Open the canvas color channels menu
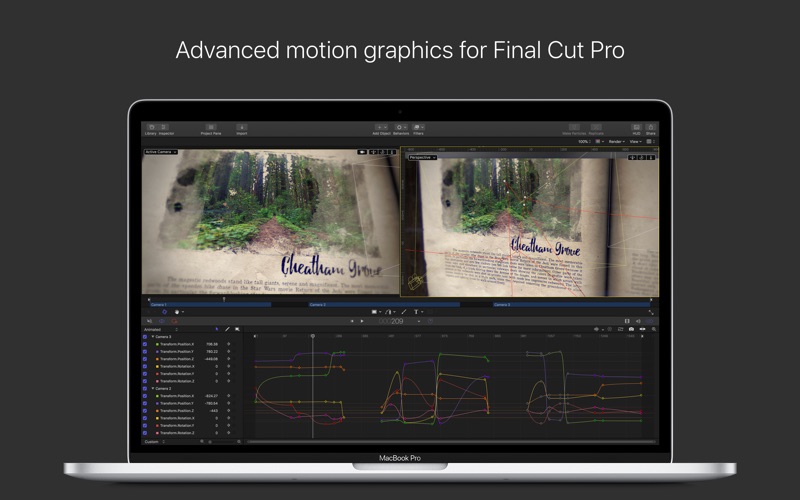Viewport: 800px width, 500px height. [x=599, y=141]
